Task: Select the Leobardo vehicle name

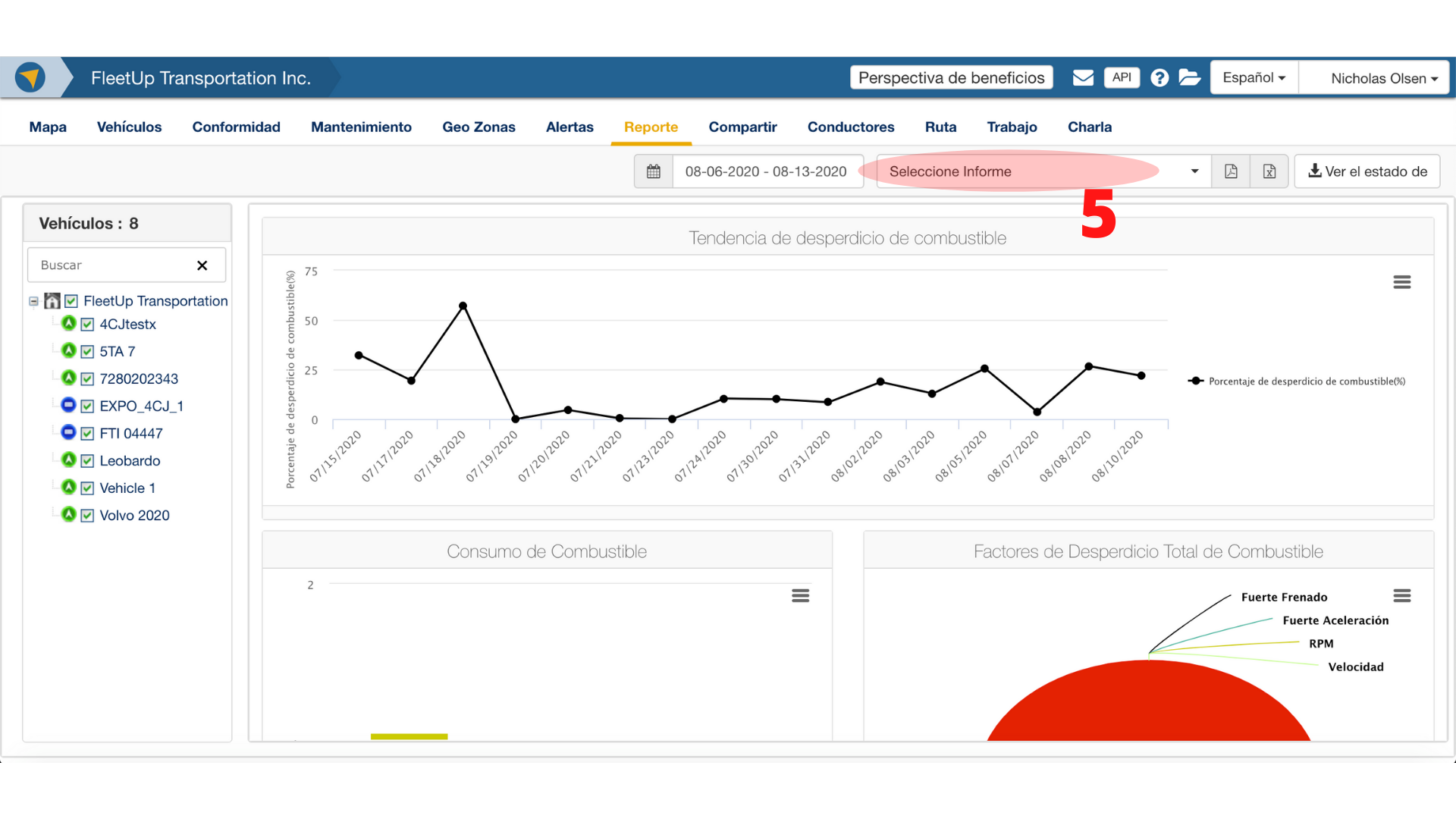Action: [x=130, y=461]
